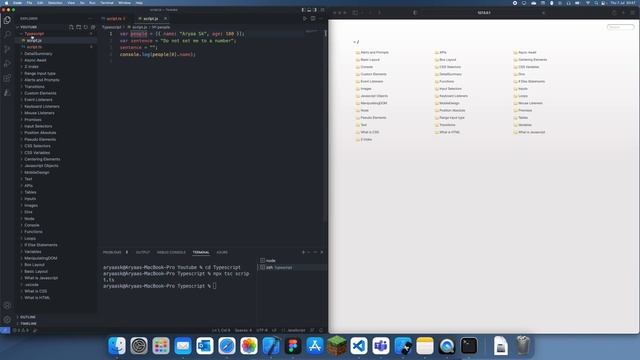Open App Store from the Dock
This screenshot has width=640, height=360.
315,346
